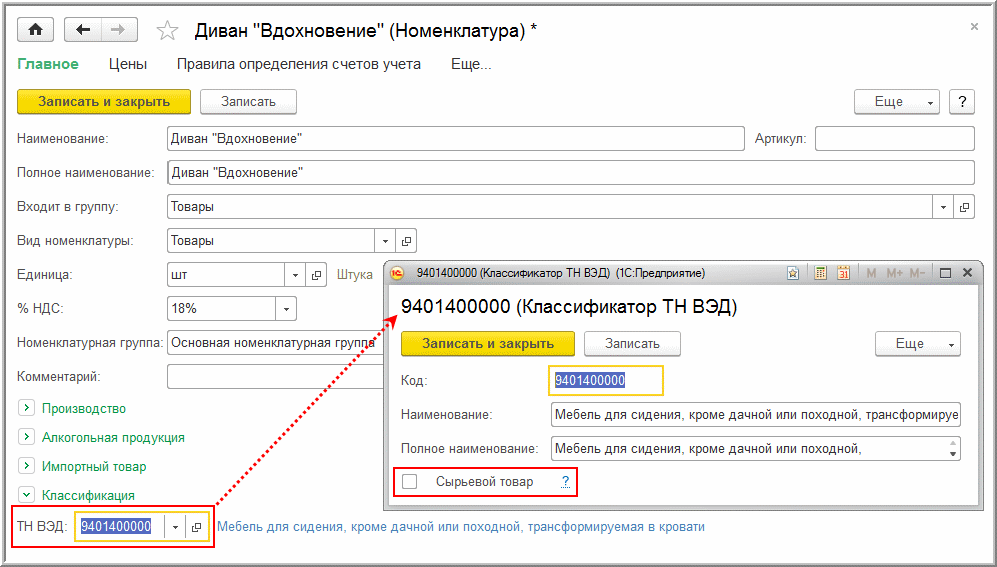This screenshot has width=997, height=567.
Task: Maximize the classifier ТН ВЭД window
Action: coord(945,273)
